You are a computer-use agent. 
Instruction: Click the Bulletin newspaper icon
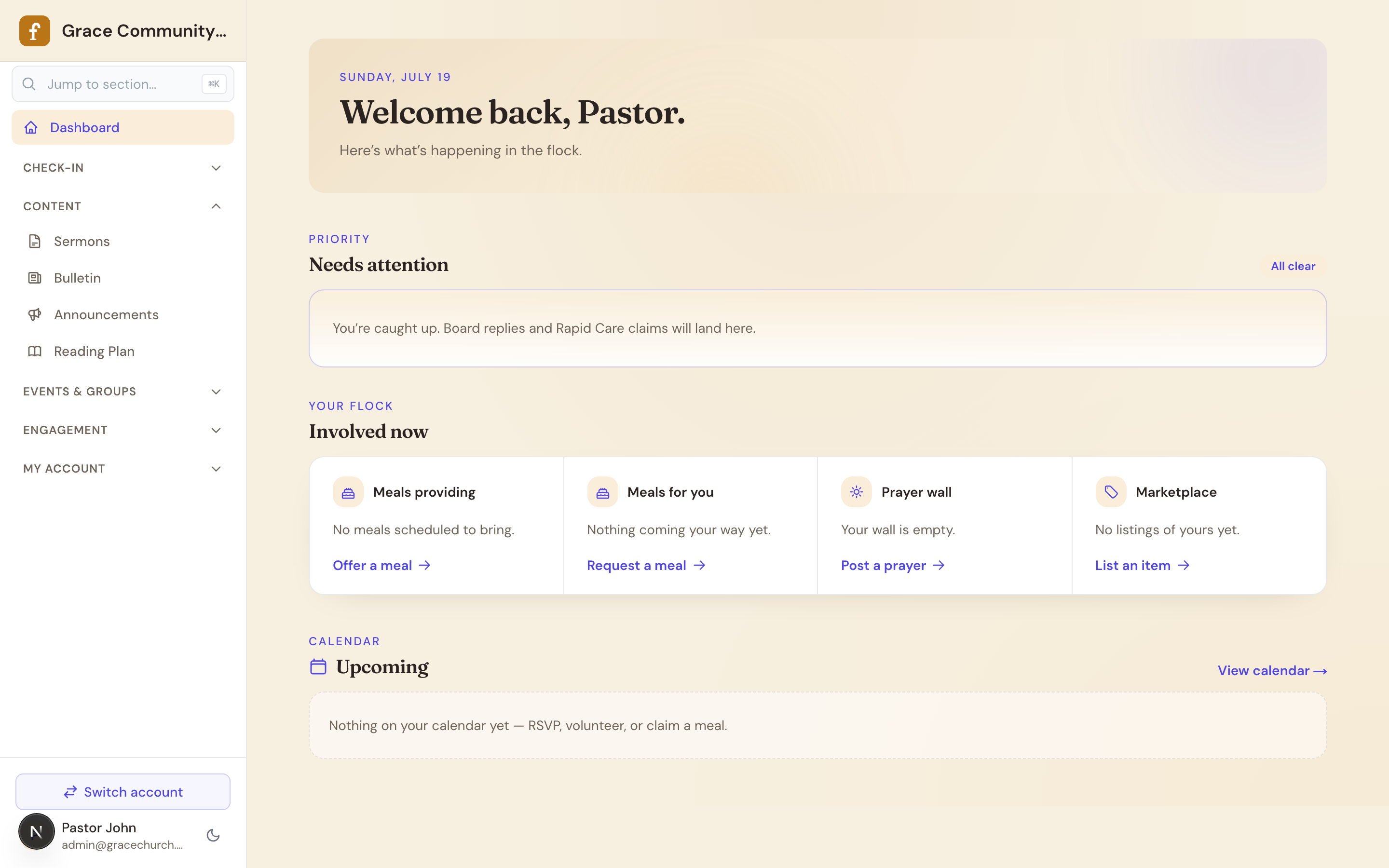(x=34, y=278)
